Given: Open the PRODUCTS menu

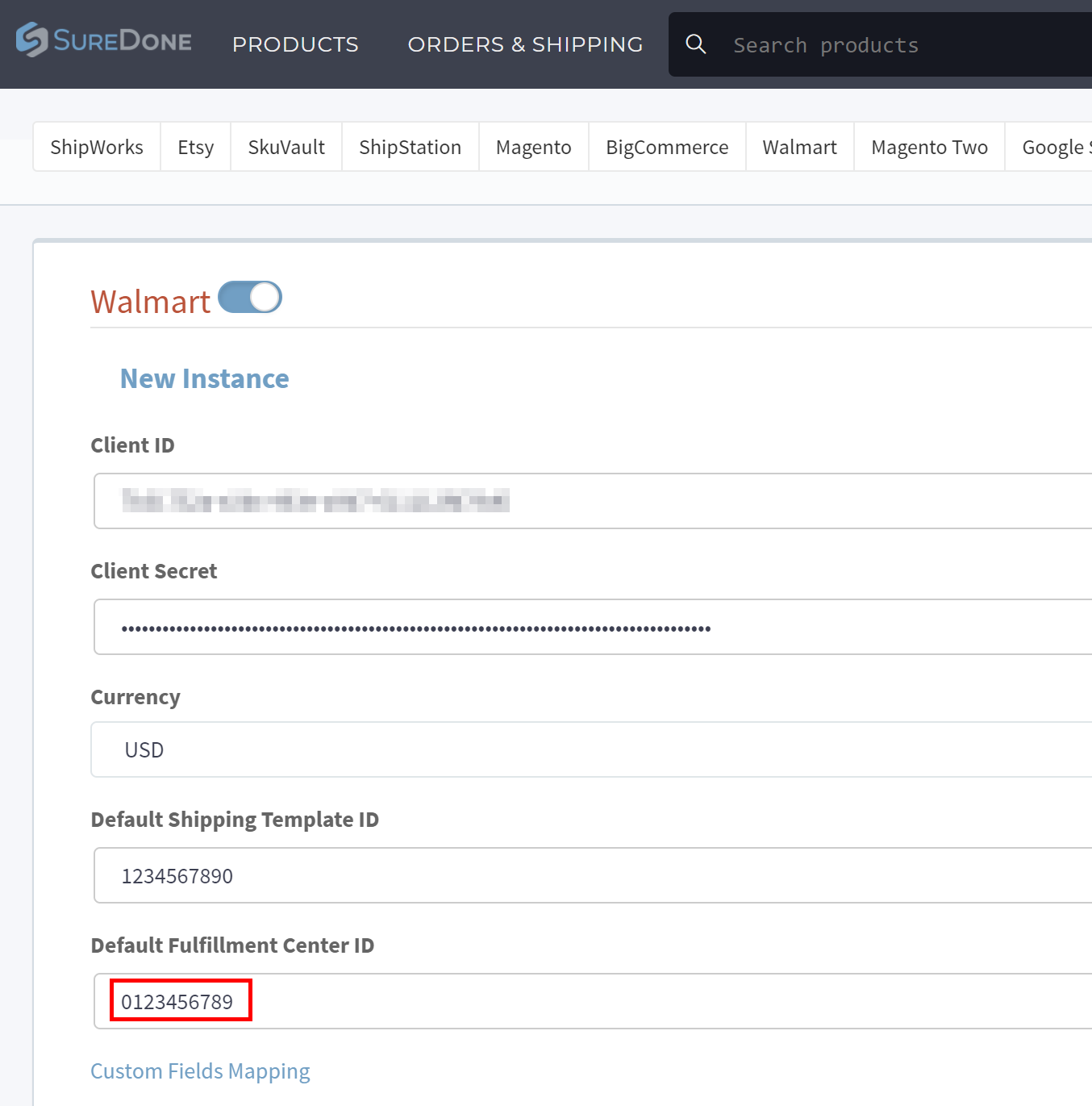Looking at the screenshot, I should (x=295, y=44).
